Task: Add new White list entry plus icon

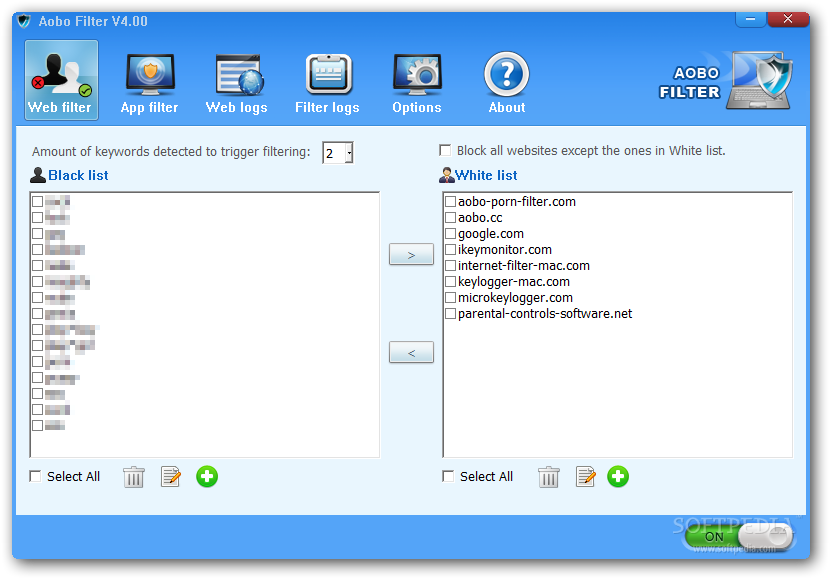Action: point(618,477)
